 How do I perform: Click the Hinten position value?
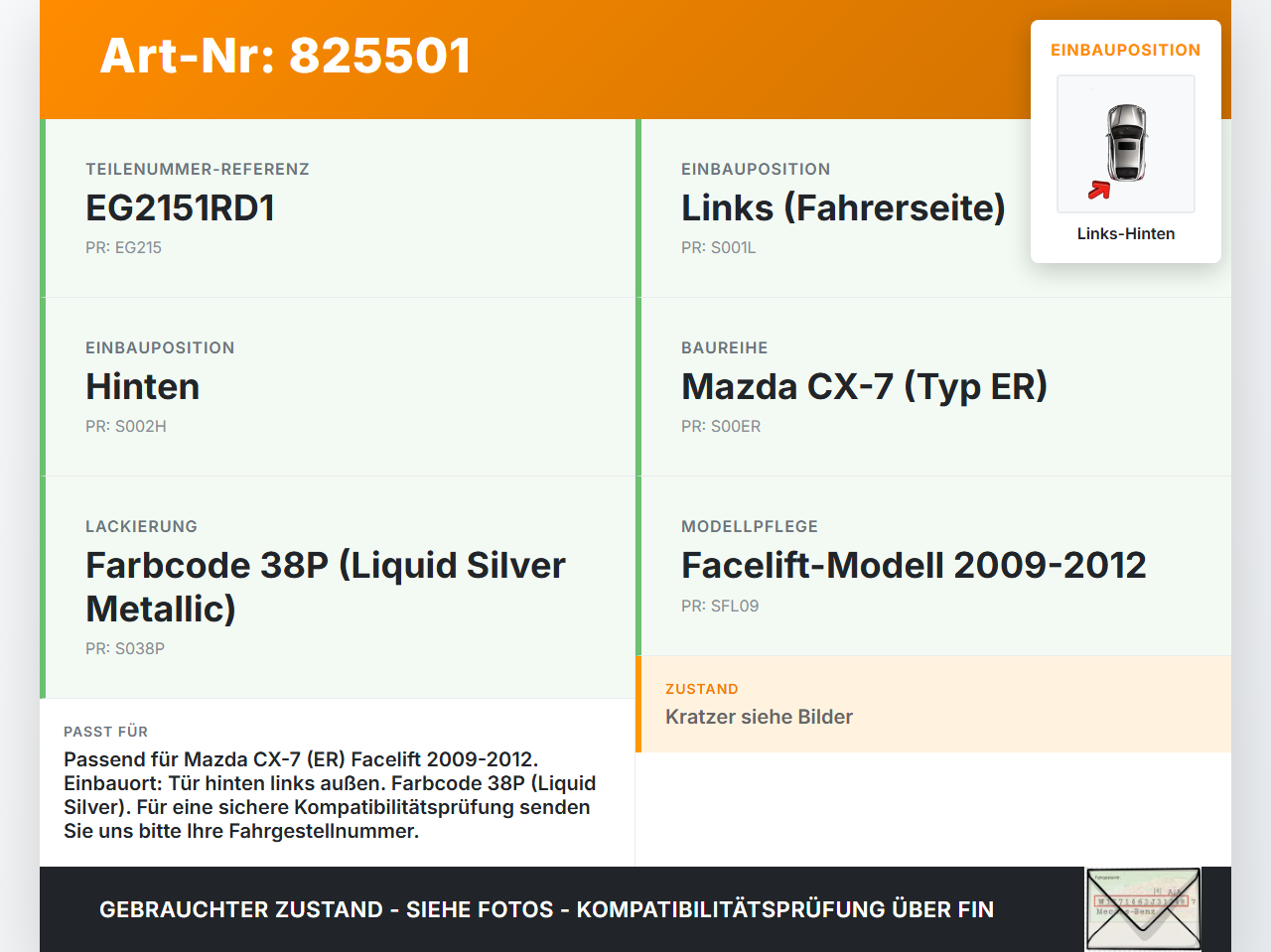pos(143,386)
